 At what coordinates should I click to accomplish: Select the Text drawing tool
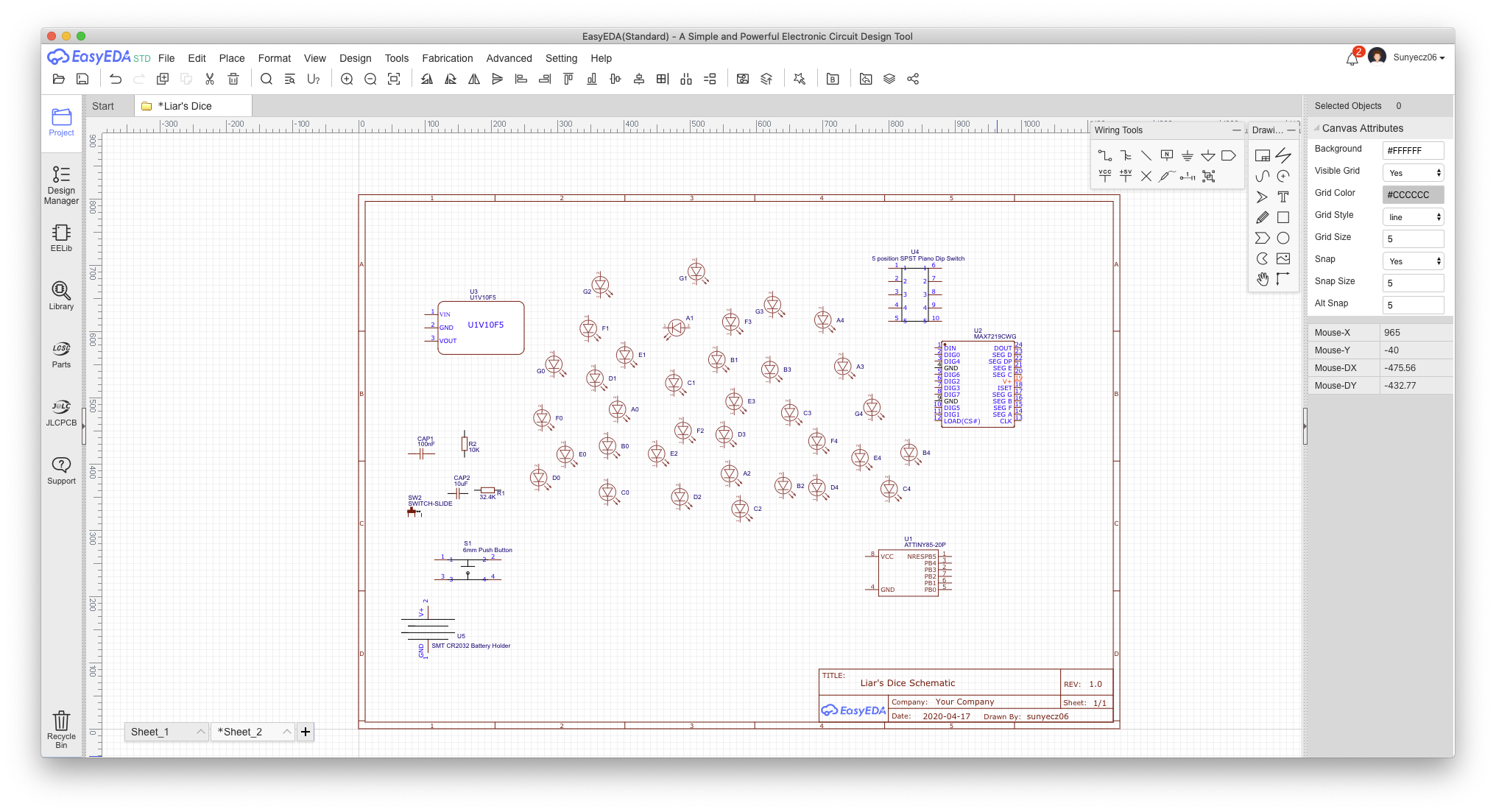click(x=1283, y=197)
